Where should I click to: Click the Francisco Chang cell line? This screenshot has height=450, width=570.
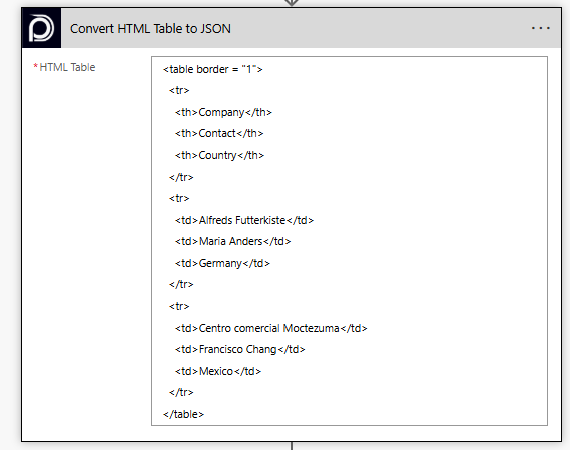pos(240,349)
